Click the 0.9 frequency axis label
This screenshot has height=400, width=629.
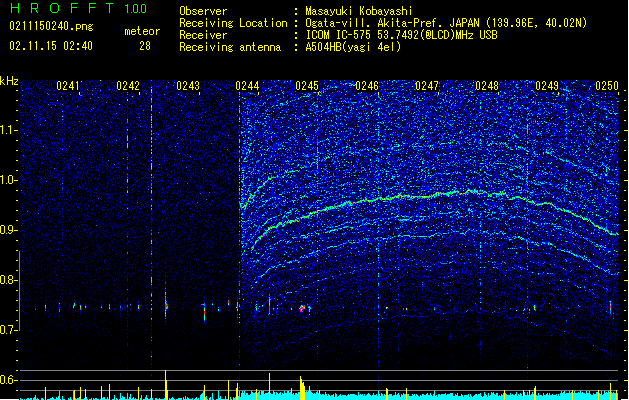(x=9, y=230)
